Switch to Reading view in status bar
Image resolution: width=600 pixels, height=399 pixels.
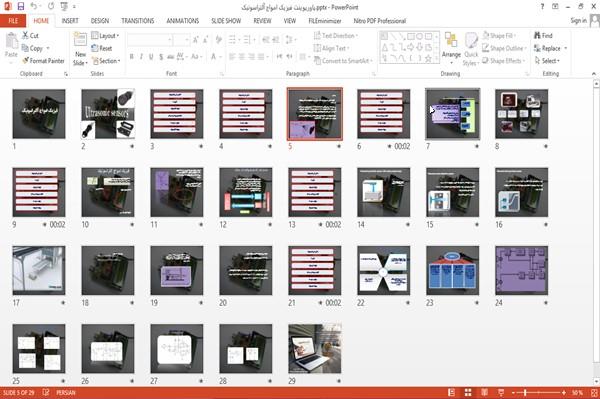[x=484, y=392]
